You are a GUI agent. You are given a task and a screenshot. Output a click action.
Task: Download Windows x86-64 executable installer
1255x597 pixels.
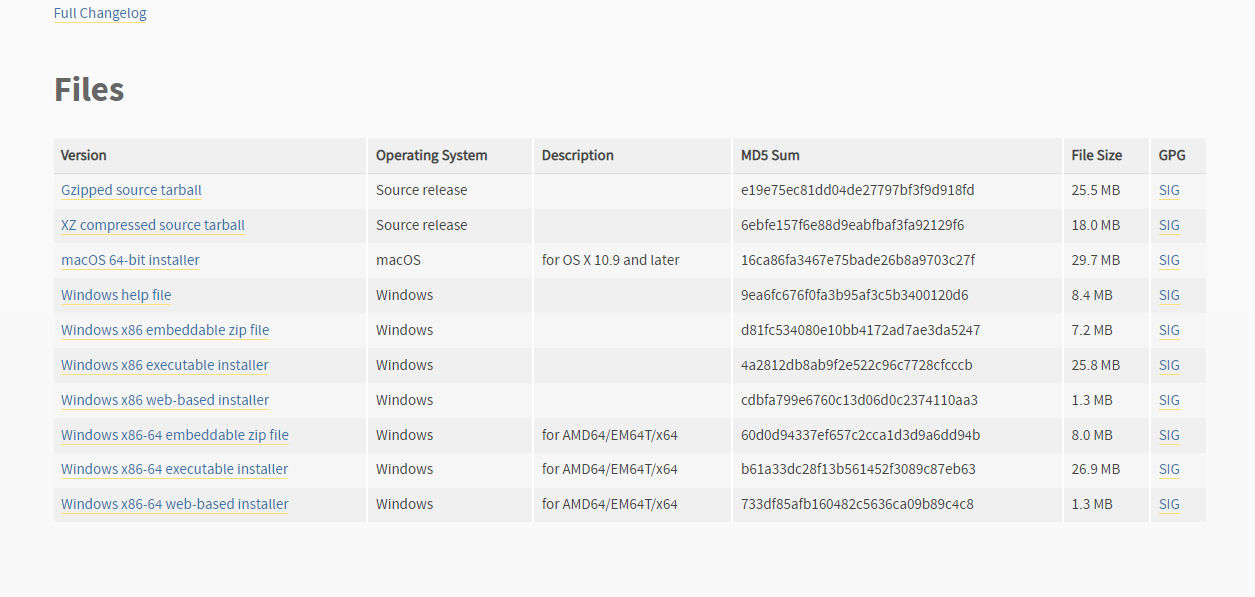(x=174, y=469)
